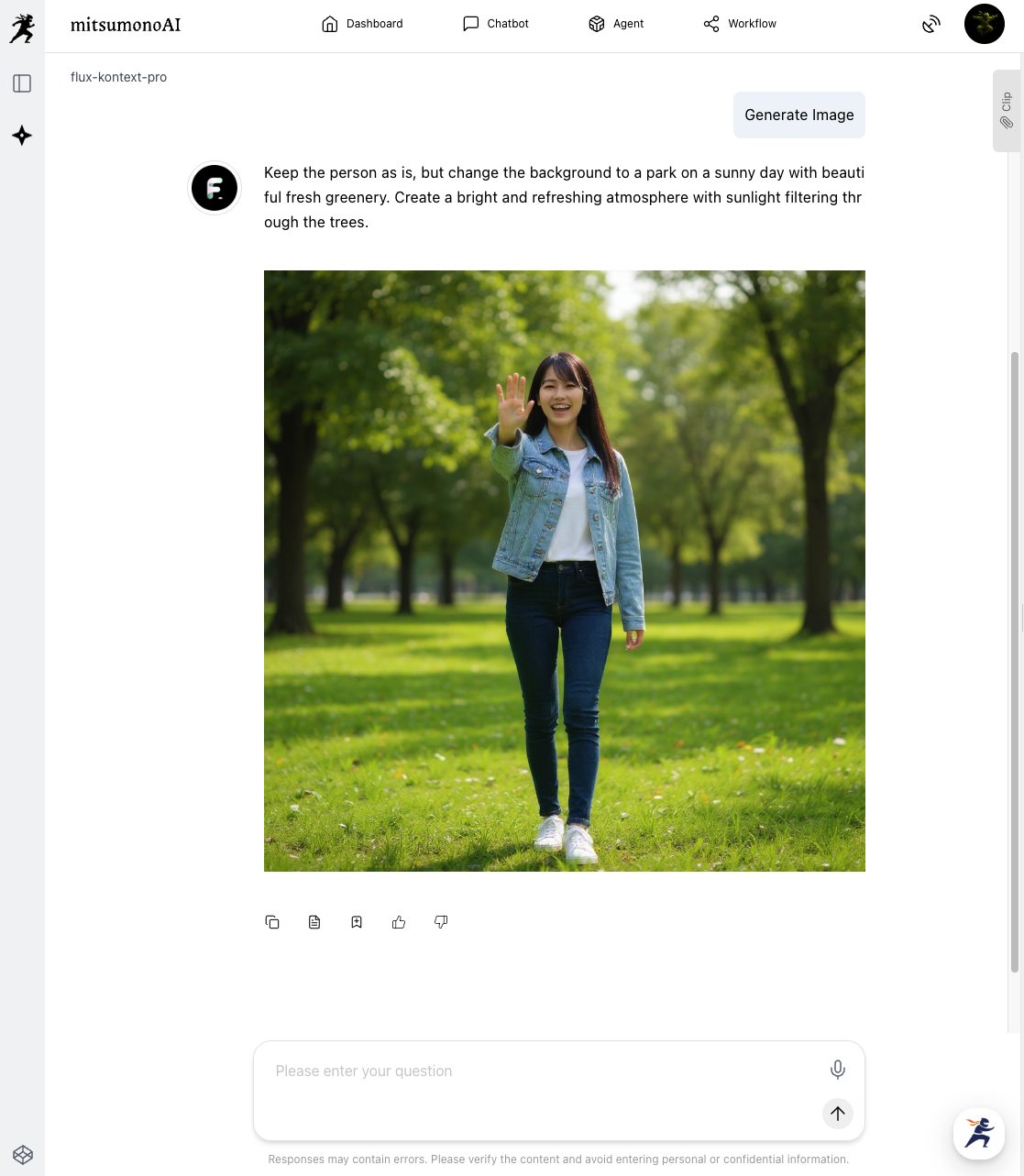Copy the response with copy icon
Screen dimensions: 1024x1176
click(272, 922)
